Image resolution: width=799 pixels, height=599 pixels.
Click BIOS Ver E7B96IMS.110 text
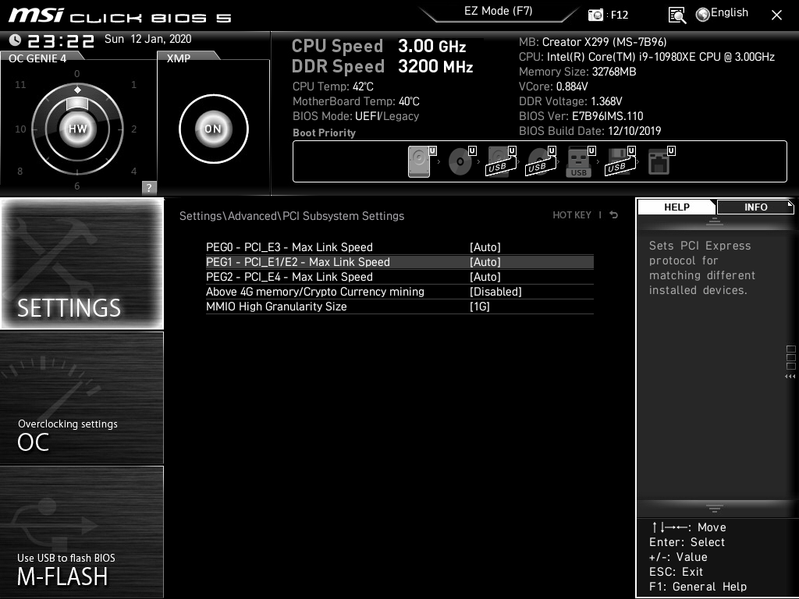click(x=581, y=116)
